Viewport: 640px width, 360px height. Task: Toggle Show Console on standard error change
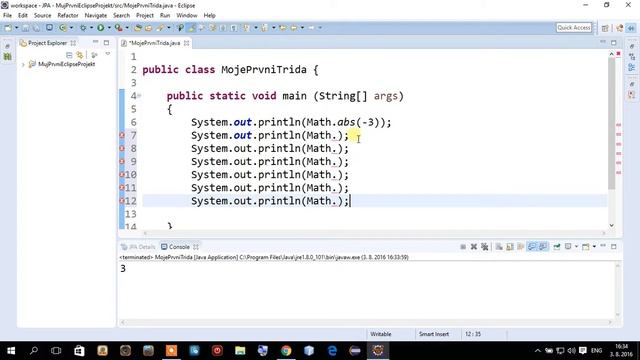point(543,247)
